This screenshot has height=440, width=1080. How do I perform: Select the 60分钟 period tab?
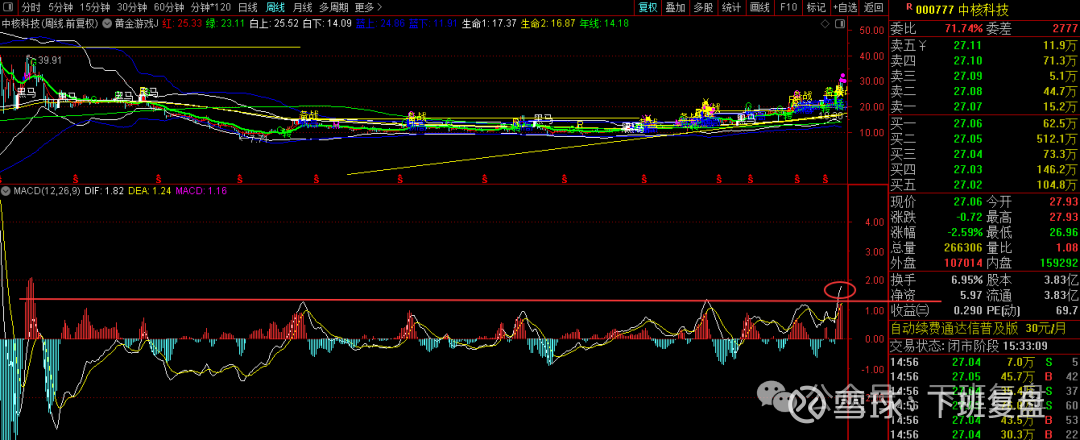(168, 7)
